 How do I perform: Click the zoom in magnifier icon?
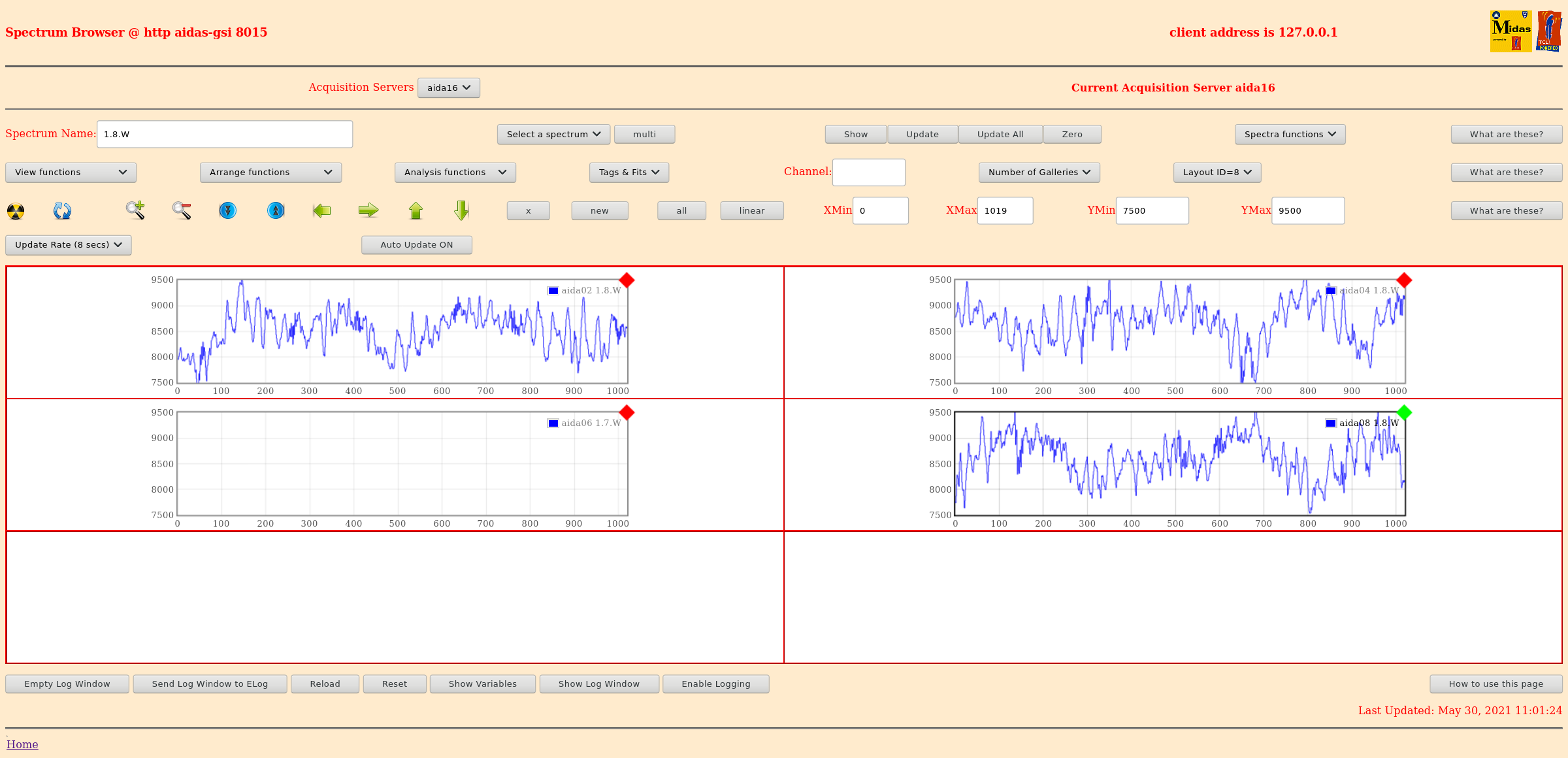coord(135,210)
